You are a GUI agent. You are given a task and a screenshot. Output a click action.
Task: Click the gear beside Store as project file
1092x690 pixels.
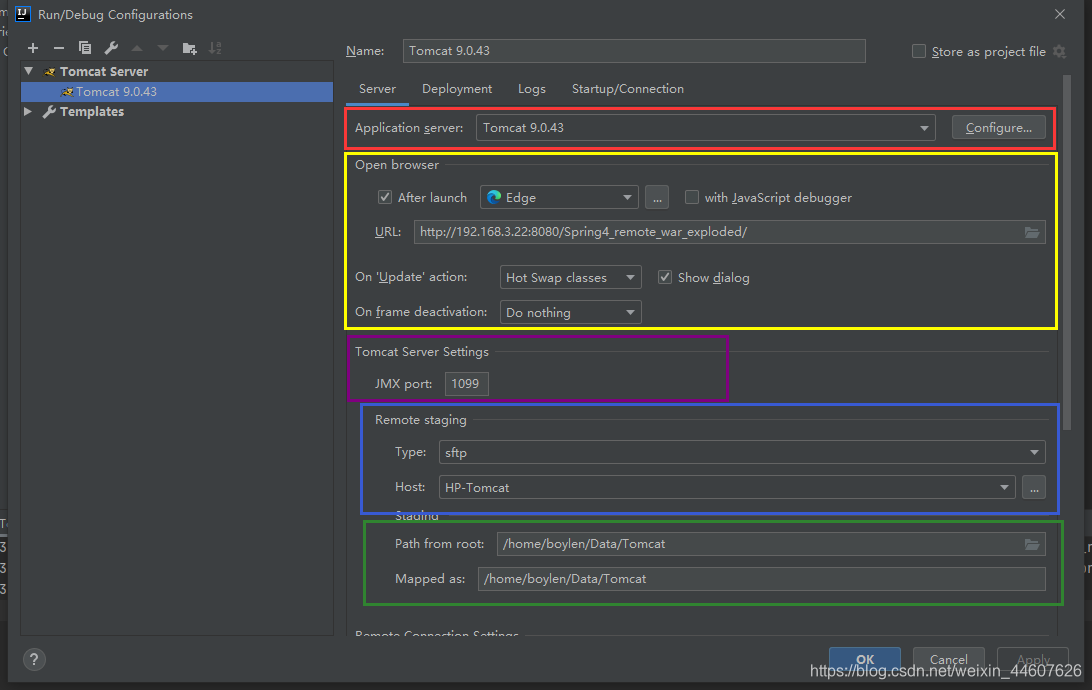[x=1059, y=52]
